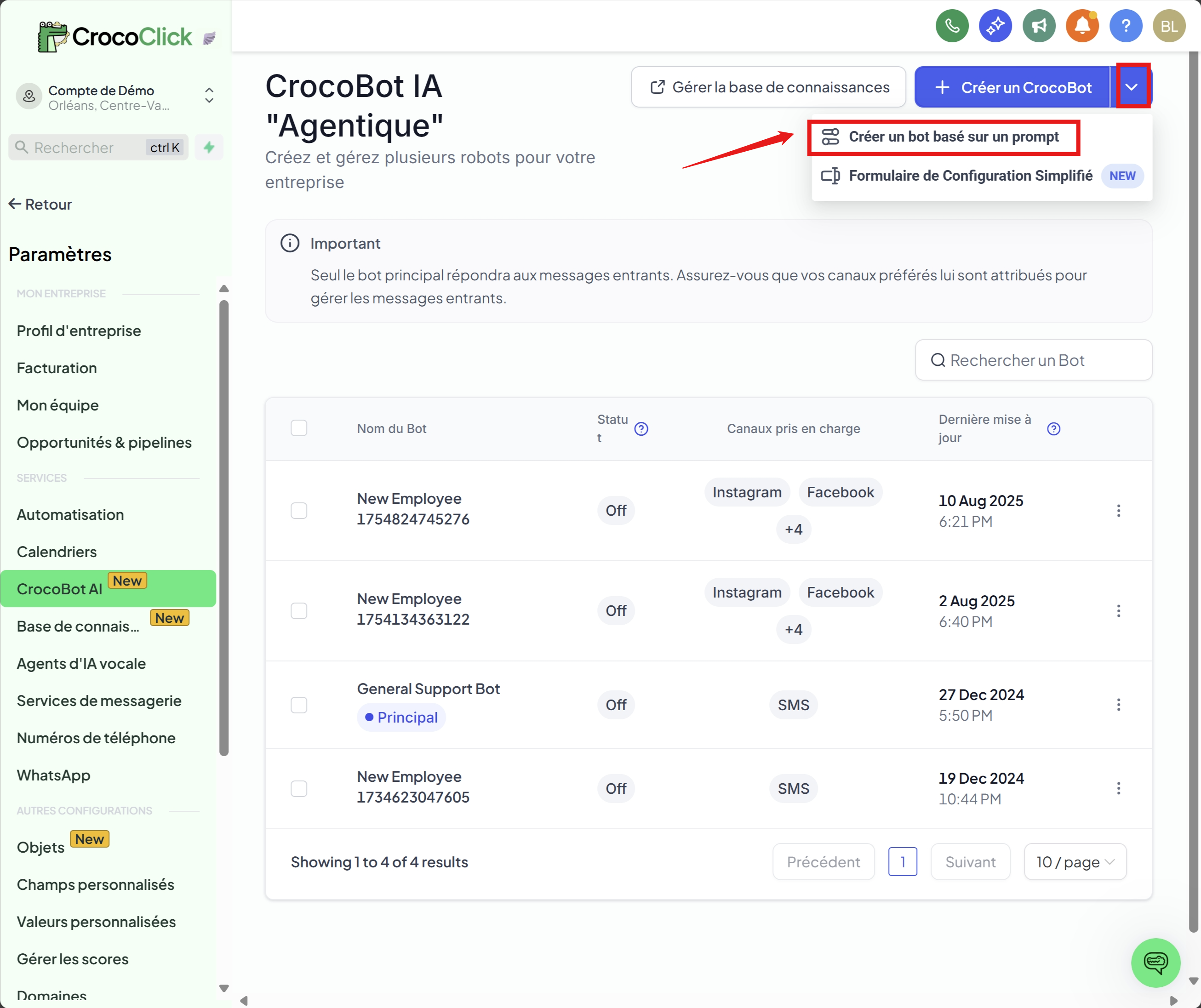Click the Off status of New Employee 1734623047605
This screenshot has width=1201, height=1008.
[x=616, y=788]
